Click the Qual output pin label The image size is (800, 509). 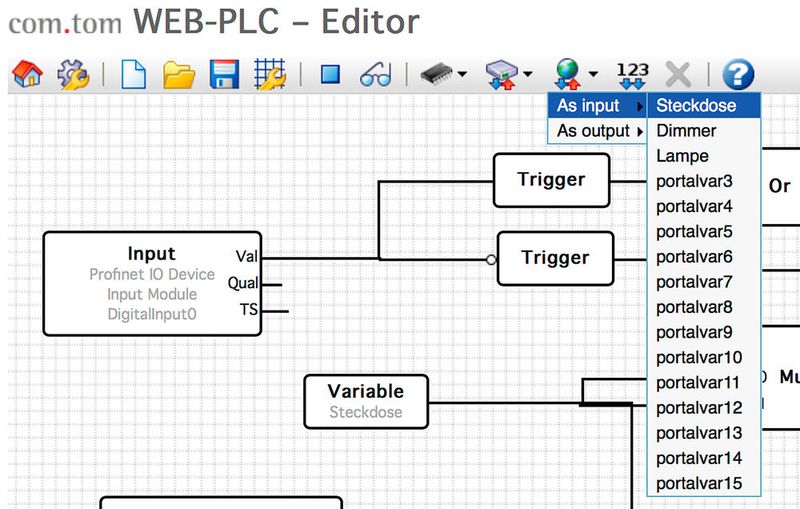tap(243, 283)
